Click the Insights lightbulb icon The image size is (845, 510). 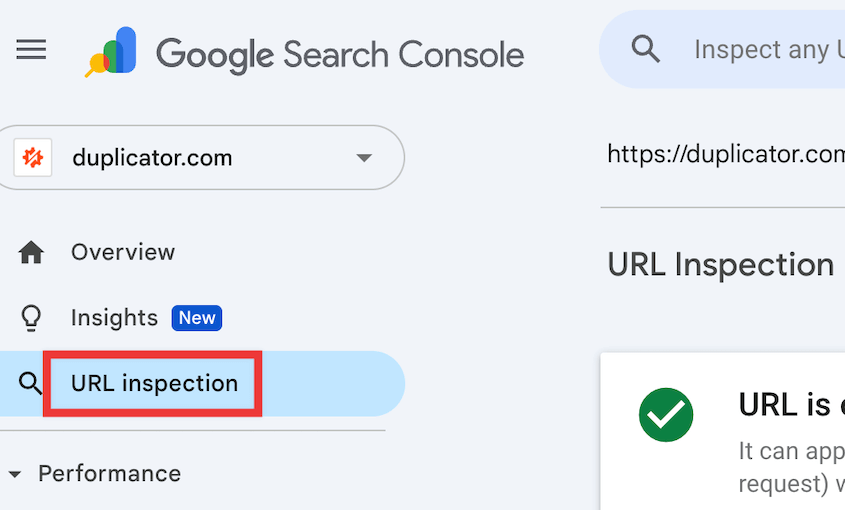point(32,318)
